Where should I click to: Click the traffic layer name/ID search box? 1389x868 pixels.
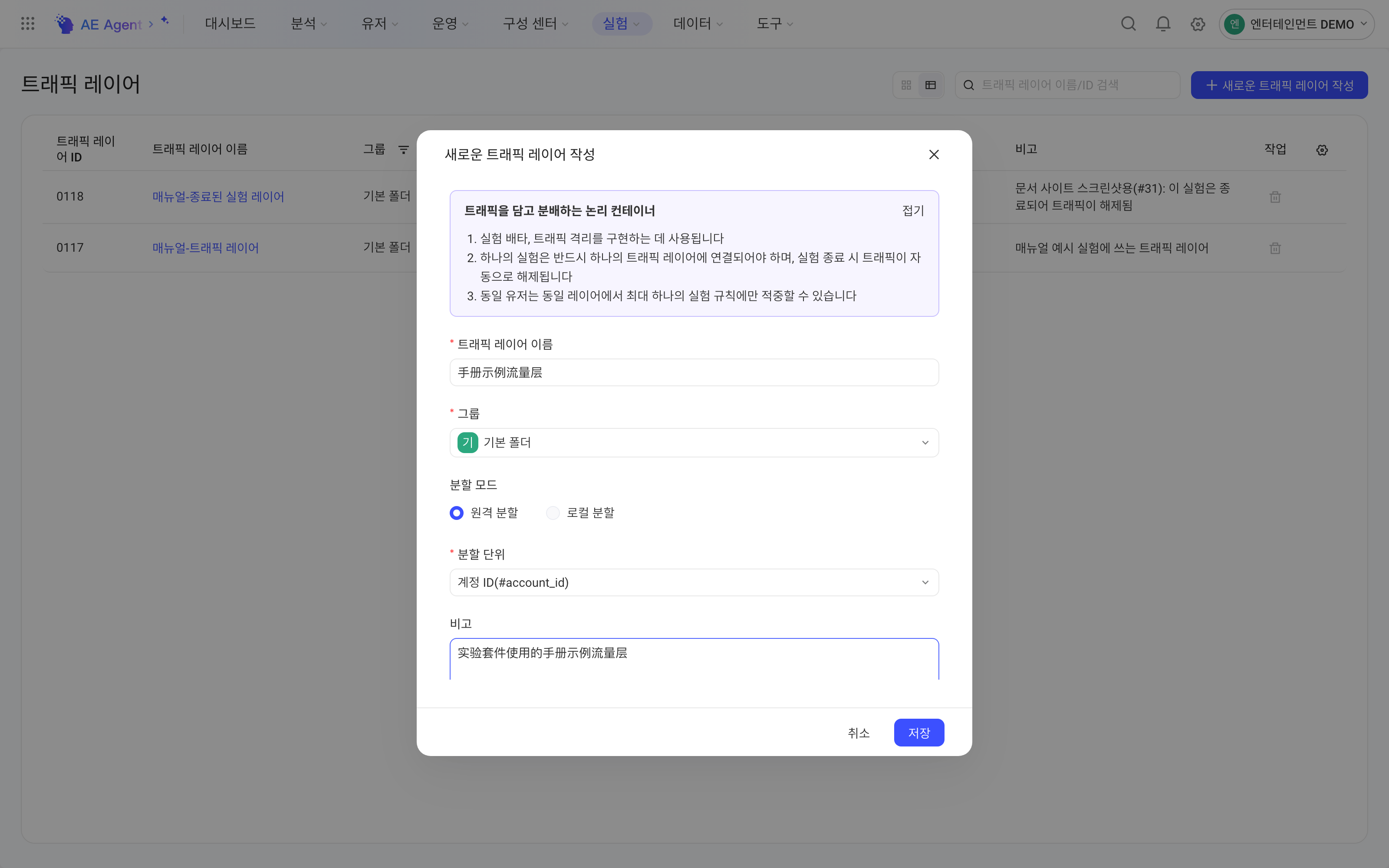(x=1067, y=85)
